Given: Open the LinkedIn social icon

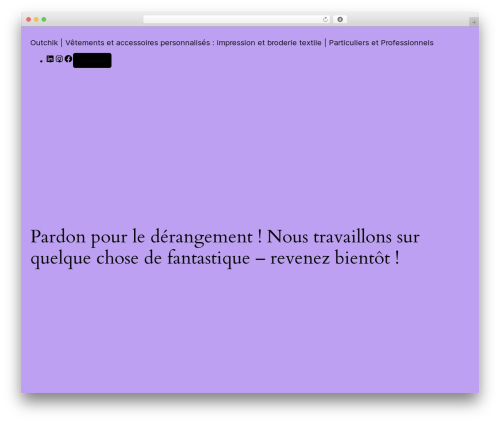Looking at the screenshot, I should click(x=50, y=59).
